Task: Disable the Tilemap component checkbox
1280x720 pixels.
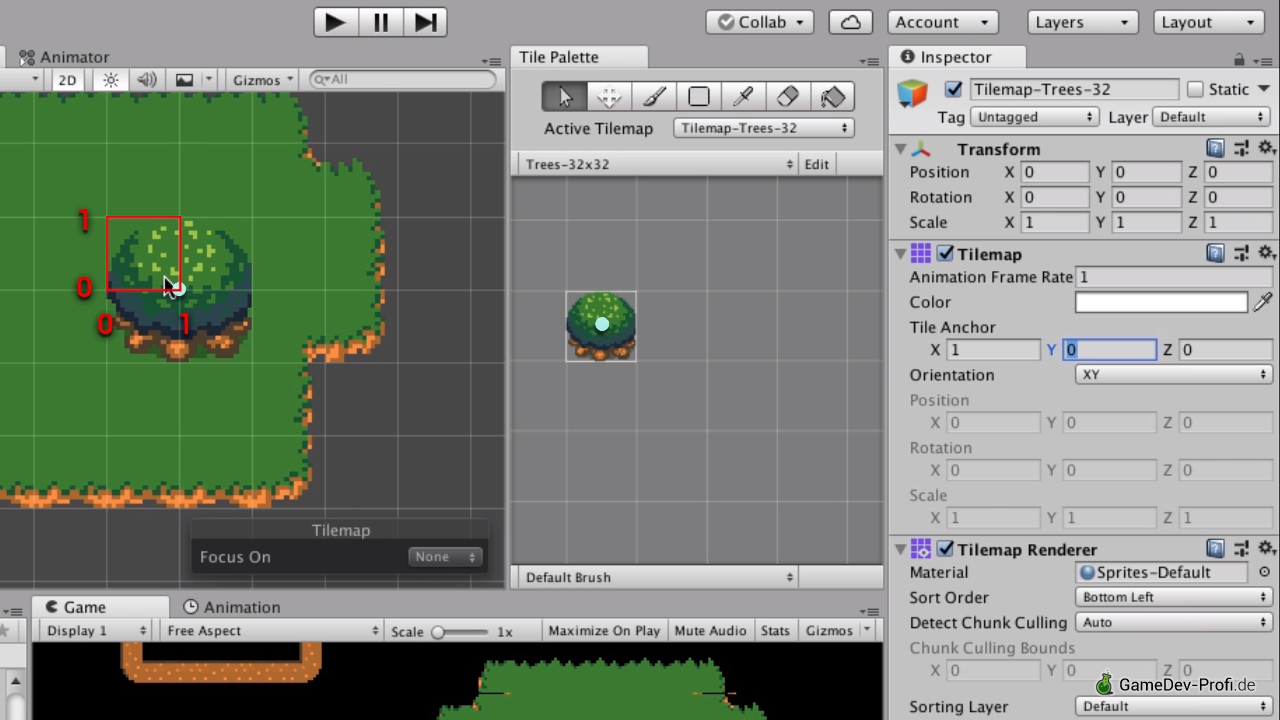Action: [945, 254]
